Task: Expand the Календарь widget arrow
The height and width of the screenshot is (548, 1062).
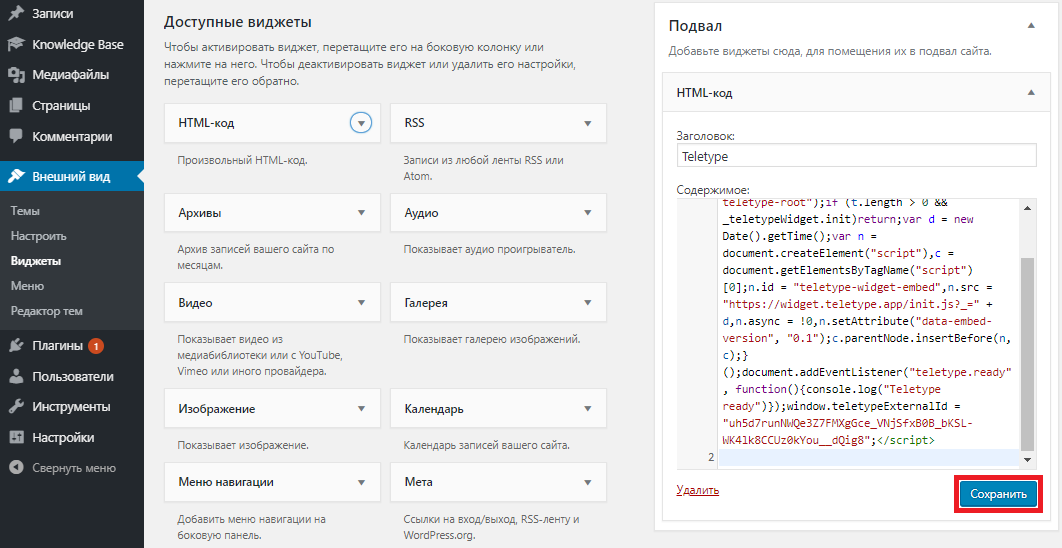Action: 587,409
